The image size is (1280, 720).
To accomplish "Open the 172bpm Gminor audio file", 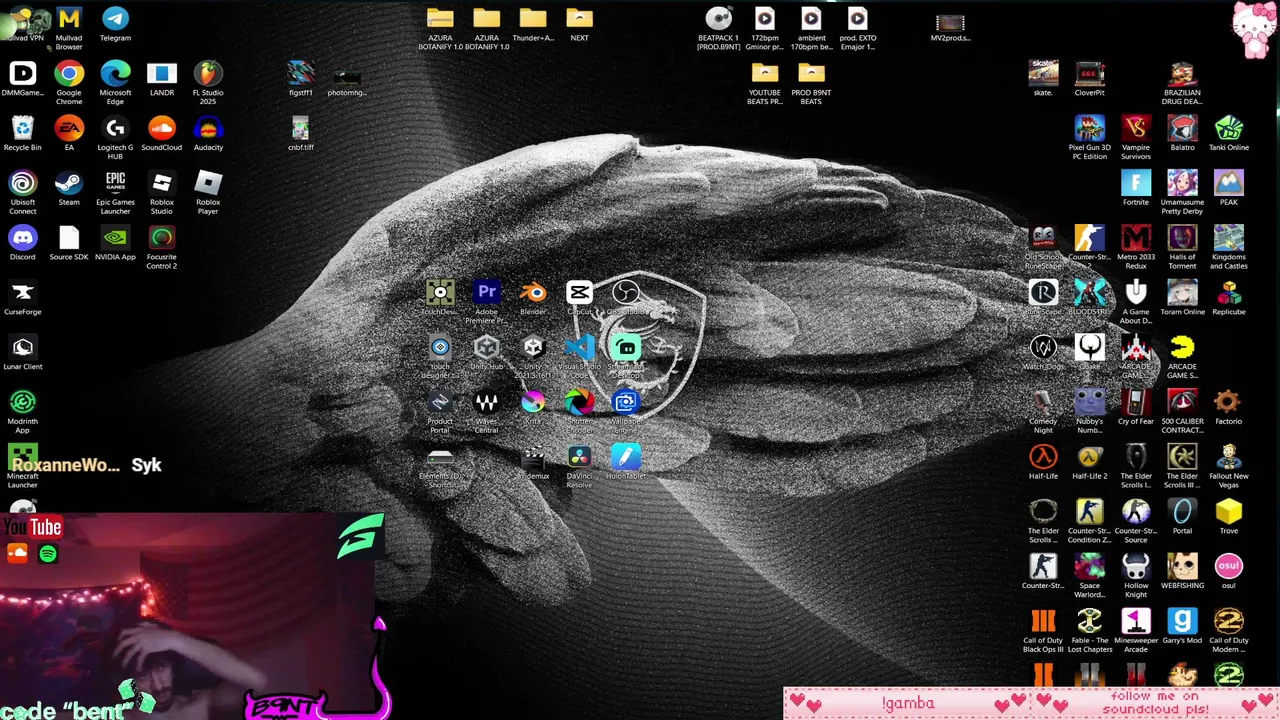I will 765,19.
